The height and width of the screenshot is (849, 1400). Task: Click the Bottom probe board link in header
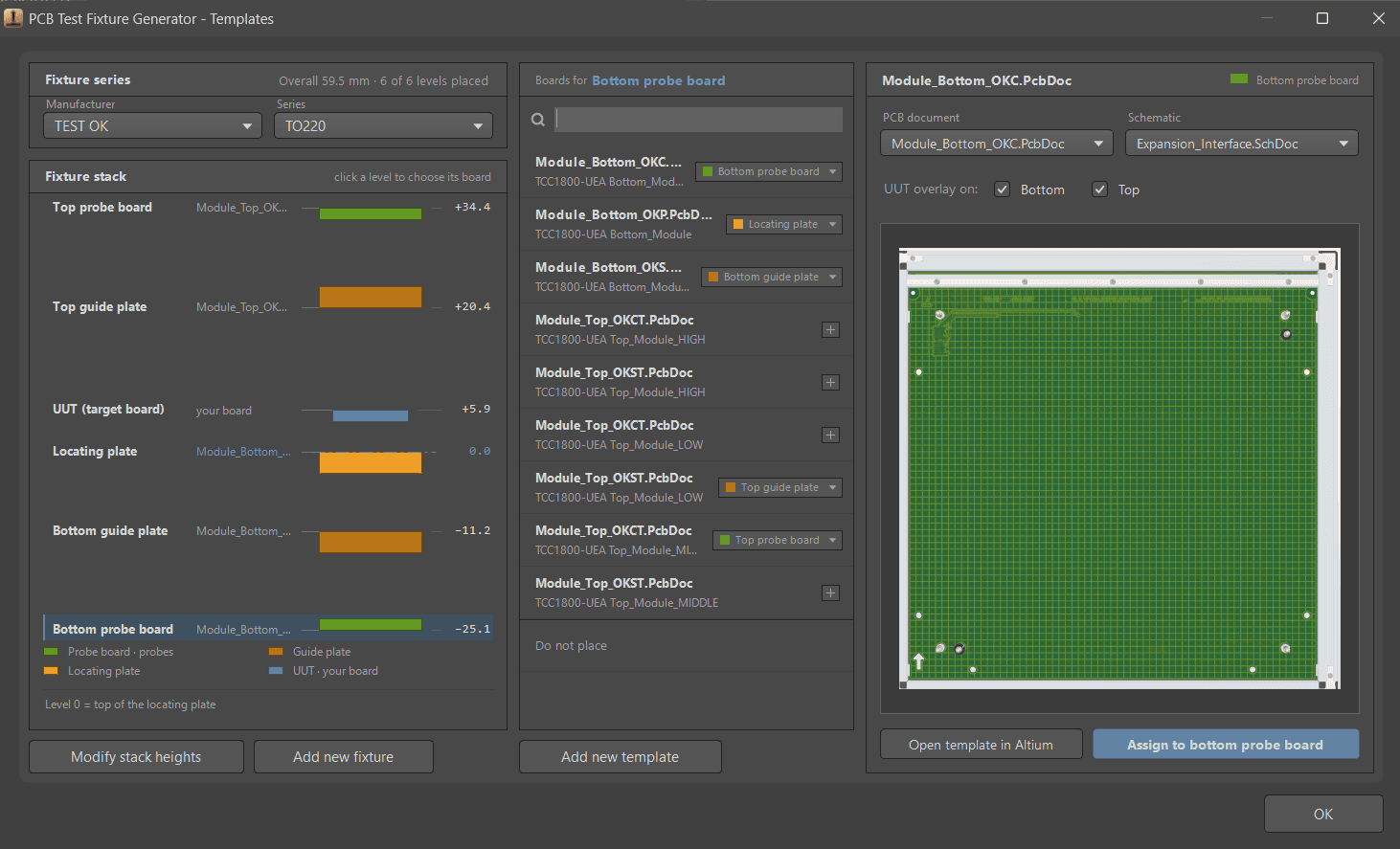(658, 80)
